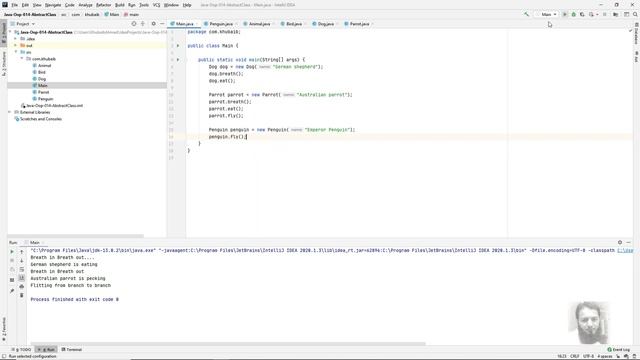Click the 'Process finished with exit code 0' line
This screenshot has width=640, height=360.
click(74, 299)
